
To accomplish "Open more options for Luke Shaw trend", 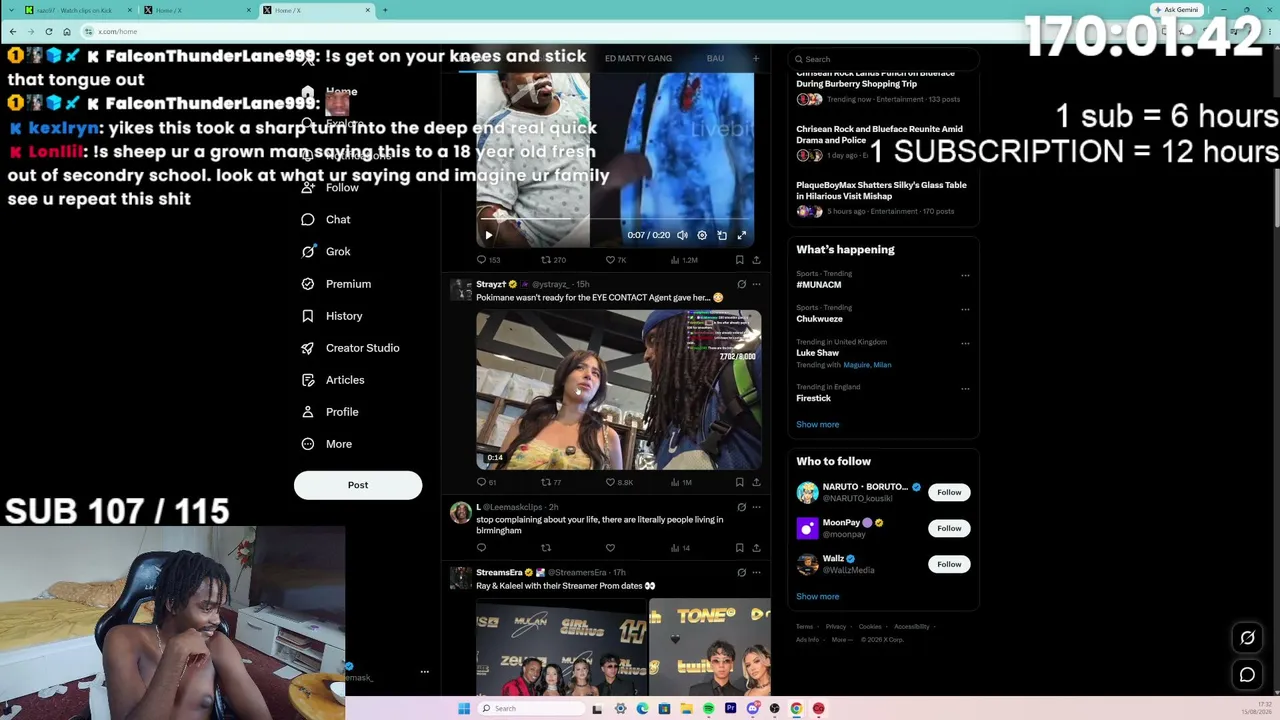I will pyautogui.click(x=965, y=343).
